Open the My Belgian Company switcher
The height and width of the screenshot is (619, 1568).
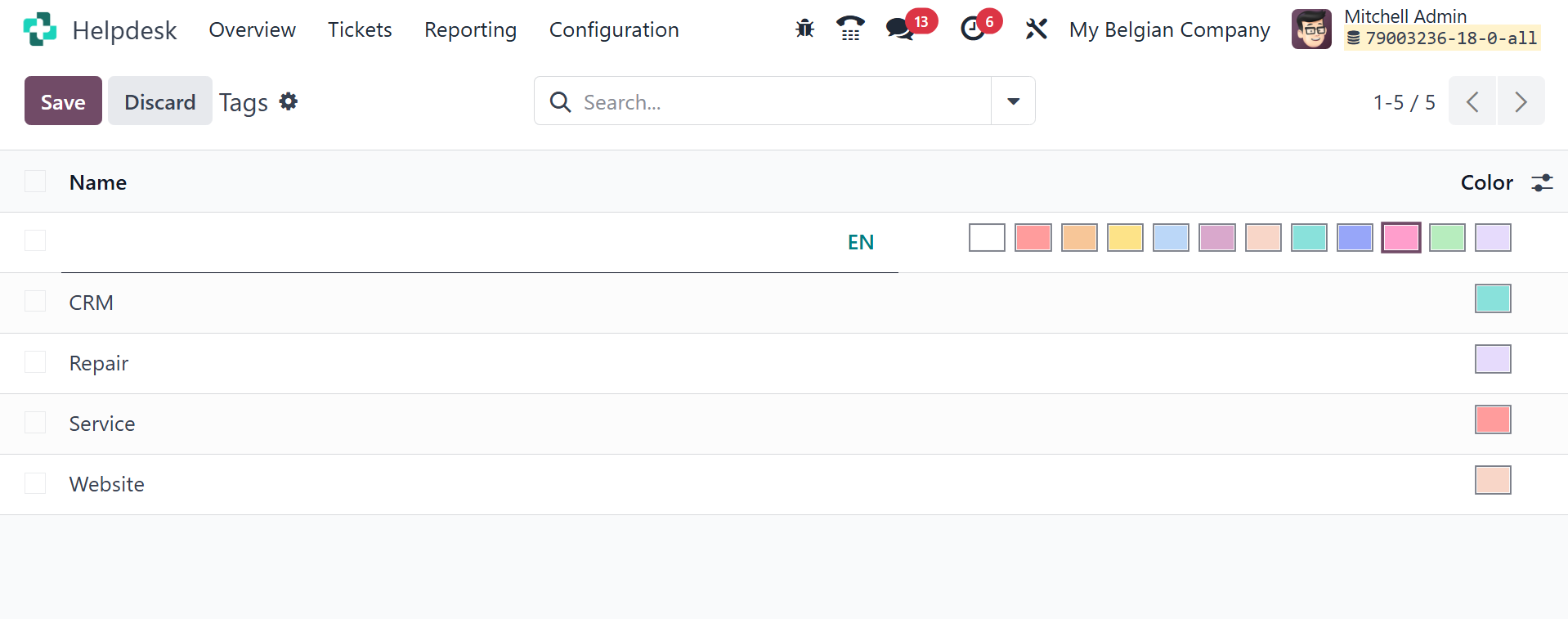tap(1169, 29)
